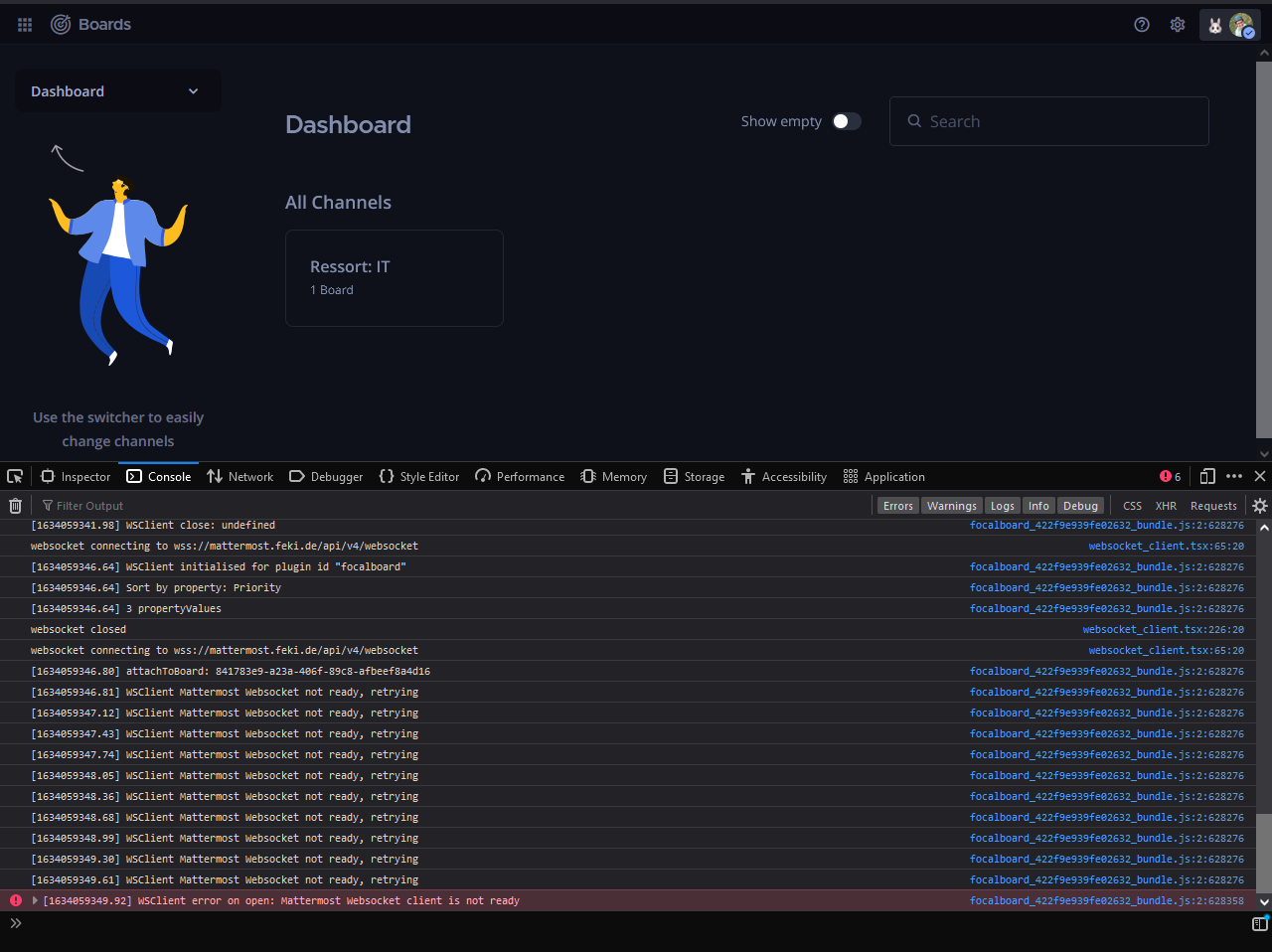
Task: Click the search magnifier icon
Action: pyautogui.click(x=914, y=121)
